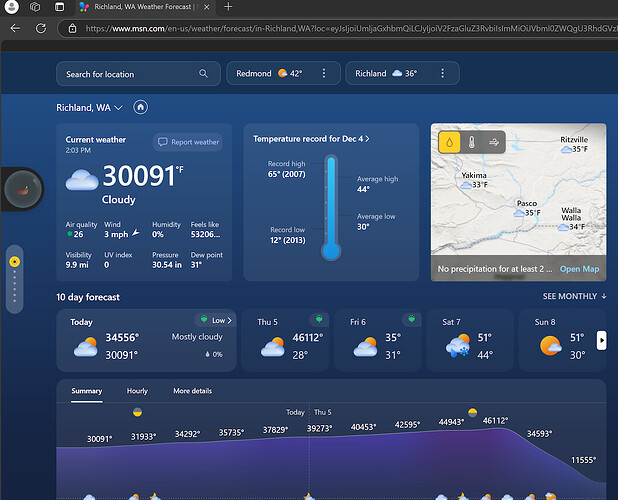
Task: Open the profile avatar icon
Action: point(12,6)
